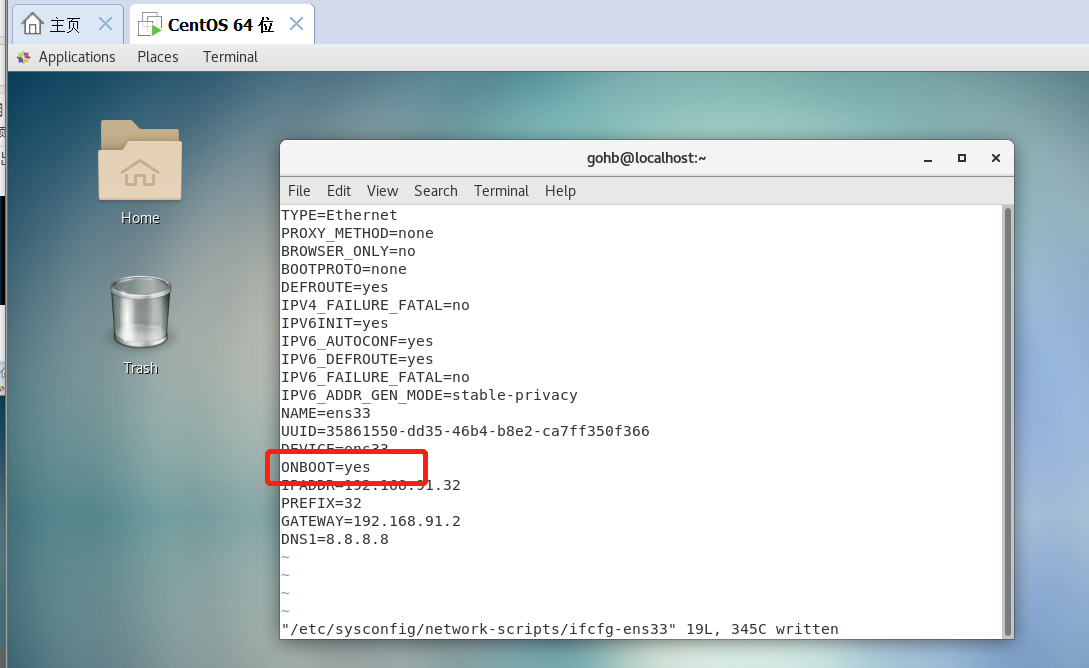Screen dimensions: 1089x668
Task: Maximize the gohb@localhost terminal window
Action: (961, 158)
